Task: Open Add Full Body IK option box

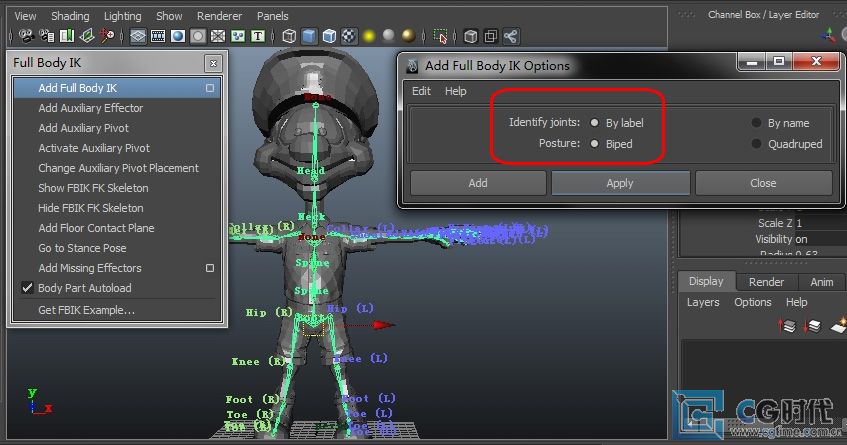Action: click(210, 88)
